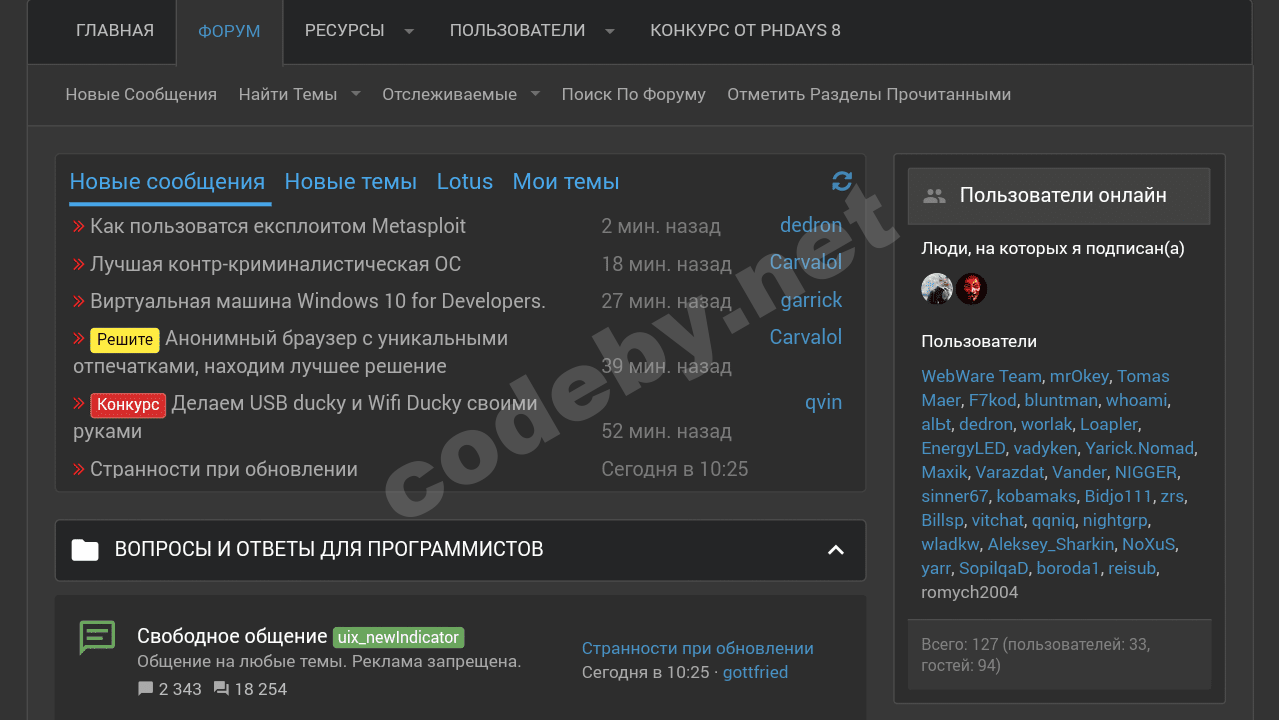Open online user SopilqaD

[x=993, y=568]
